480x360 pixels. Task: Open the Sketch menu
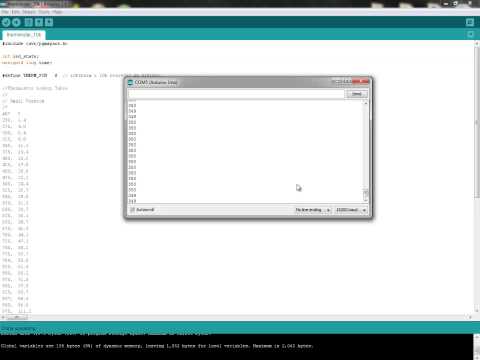[x=29, y=12]
